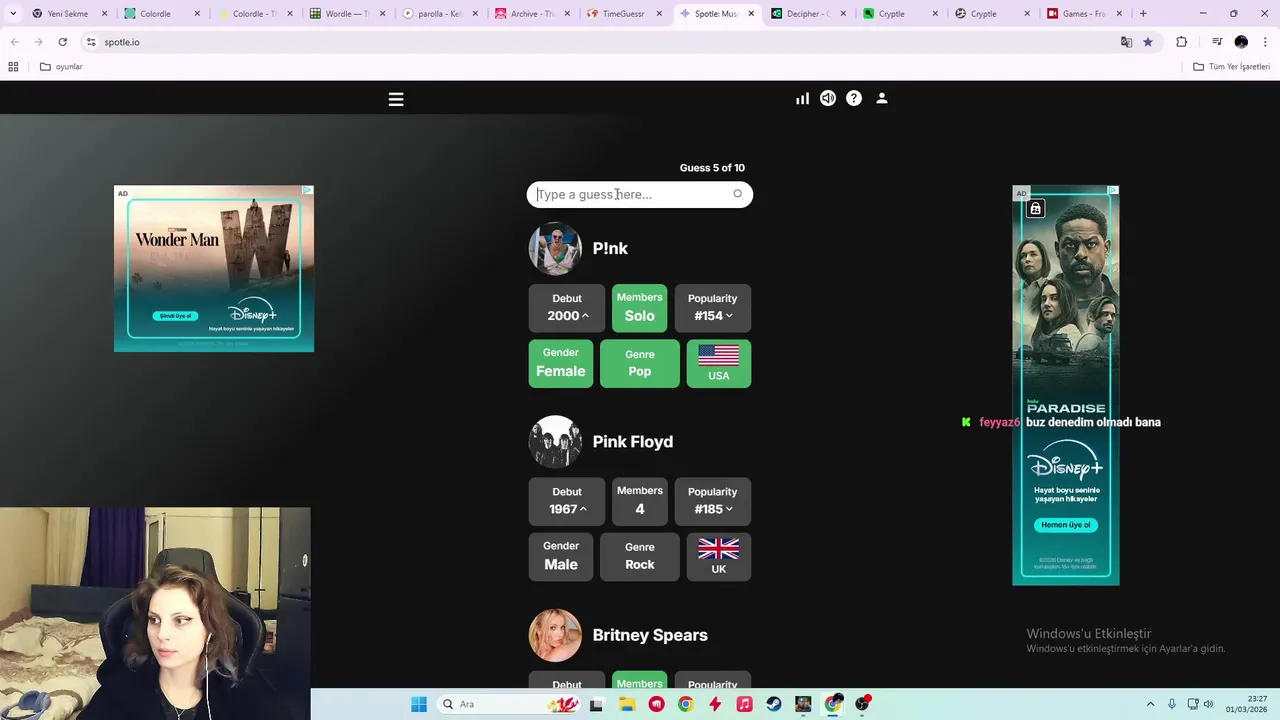Go back with browser back arrow
This screenshot has height=720, width=1280.
click(14, 42)
